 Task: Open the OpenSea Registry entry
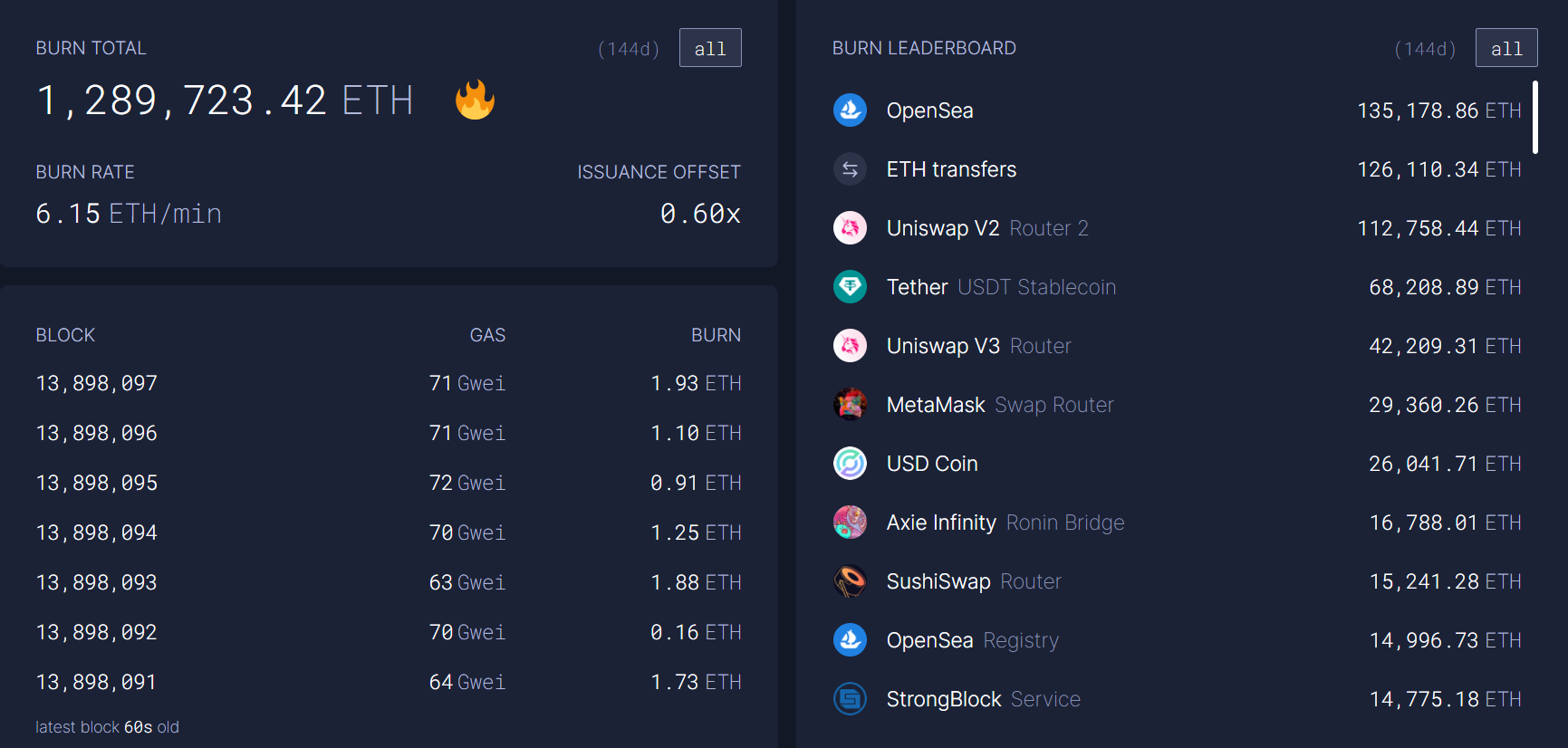[x=973, y=640]
